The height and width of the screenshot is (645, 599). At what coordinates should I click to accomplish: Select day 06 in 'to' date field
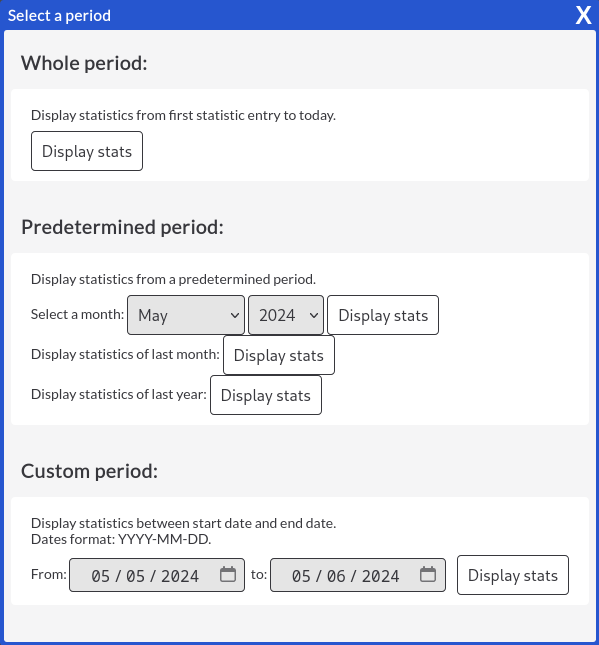pyautogui.click(x=336, y=576)
